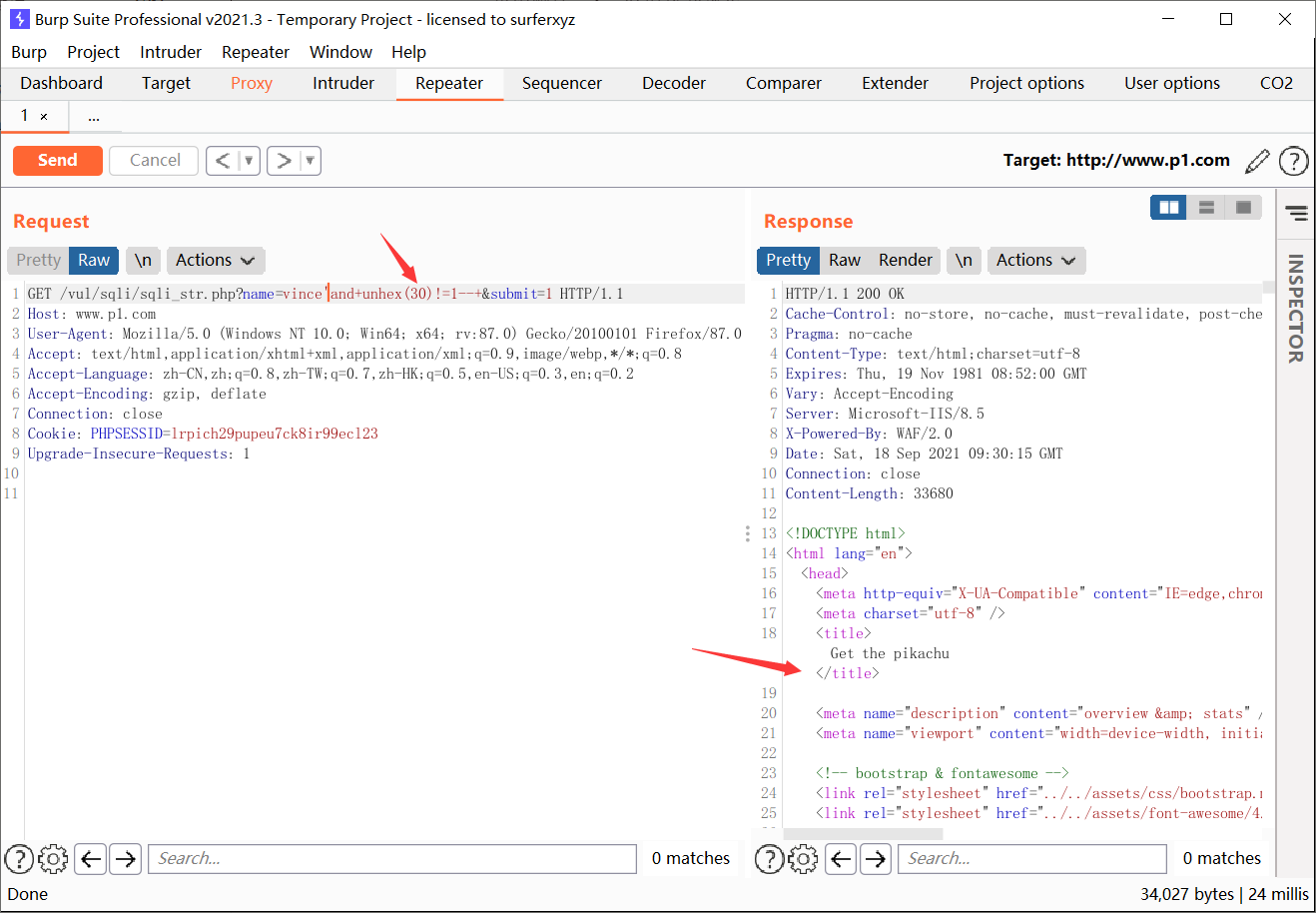This screenshot has height=913, width=1316.
Task: Click the Cancel button
Action: coord(155,160)
